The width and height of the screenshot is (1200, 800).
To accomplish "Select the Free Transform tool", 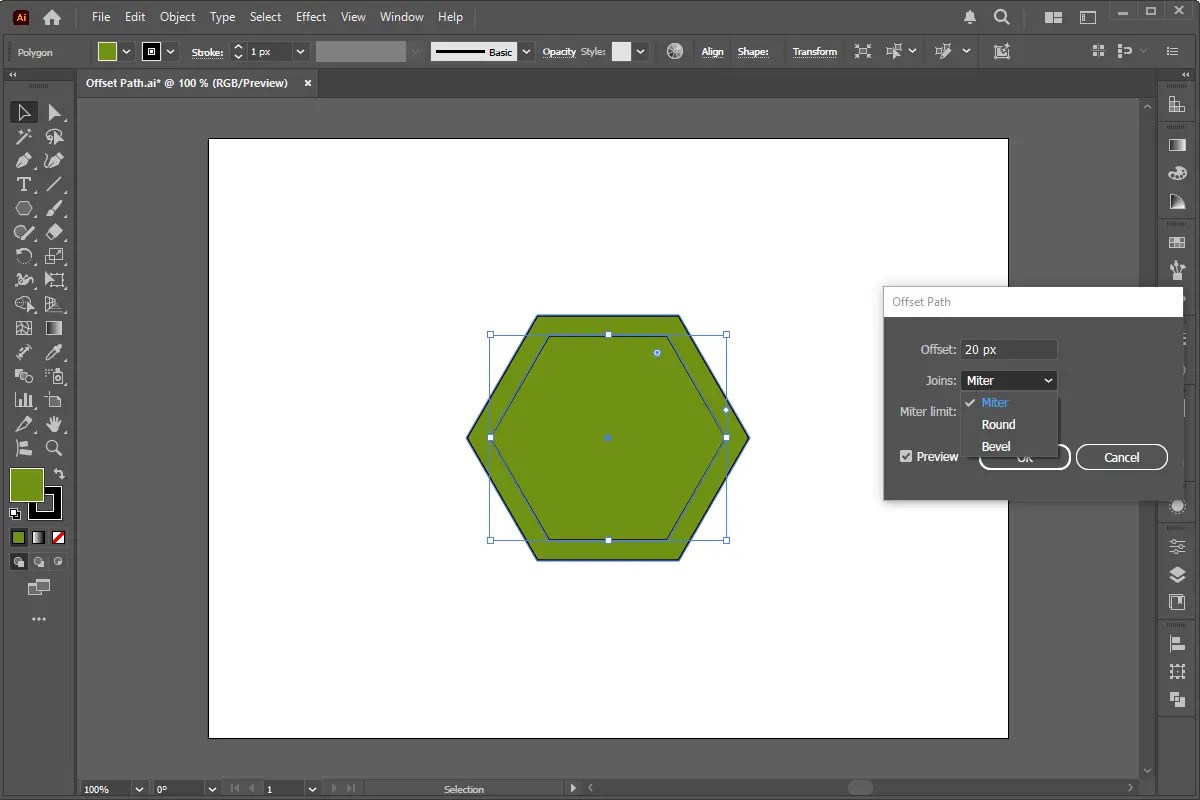I will tap(55, 281).
